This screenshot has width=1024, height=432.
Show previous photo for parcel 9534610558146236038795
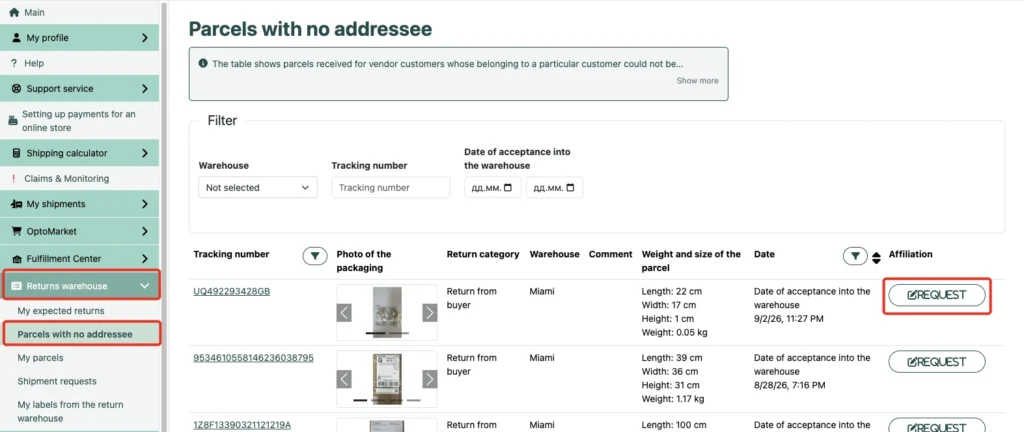tap(344, 379)
